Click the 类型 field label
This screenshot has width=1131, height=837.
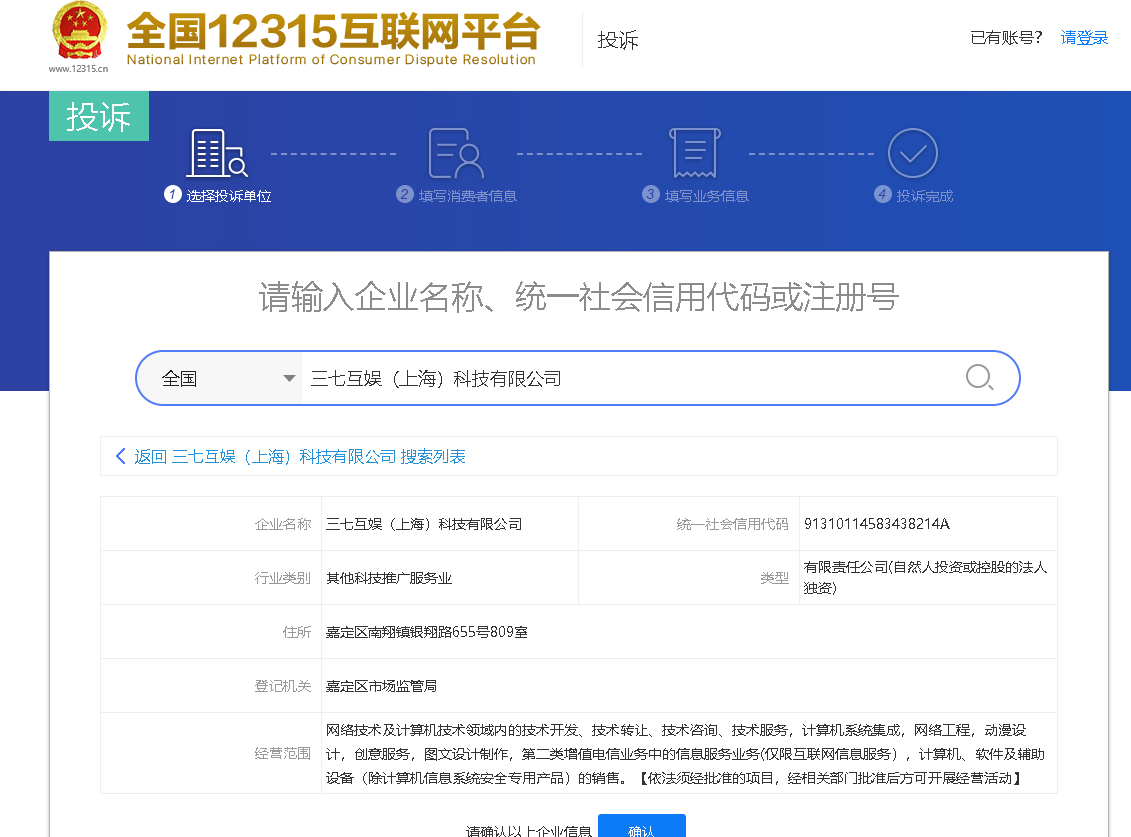click(775, 578)
